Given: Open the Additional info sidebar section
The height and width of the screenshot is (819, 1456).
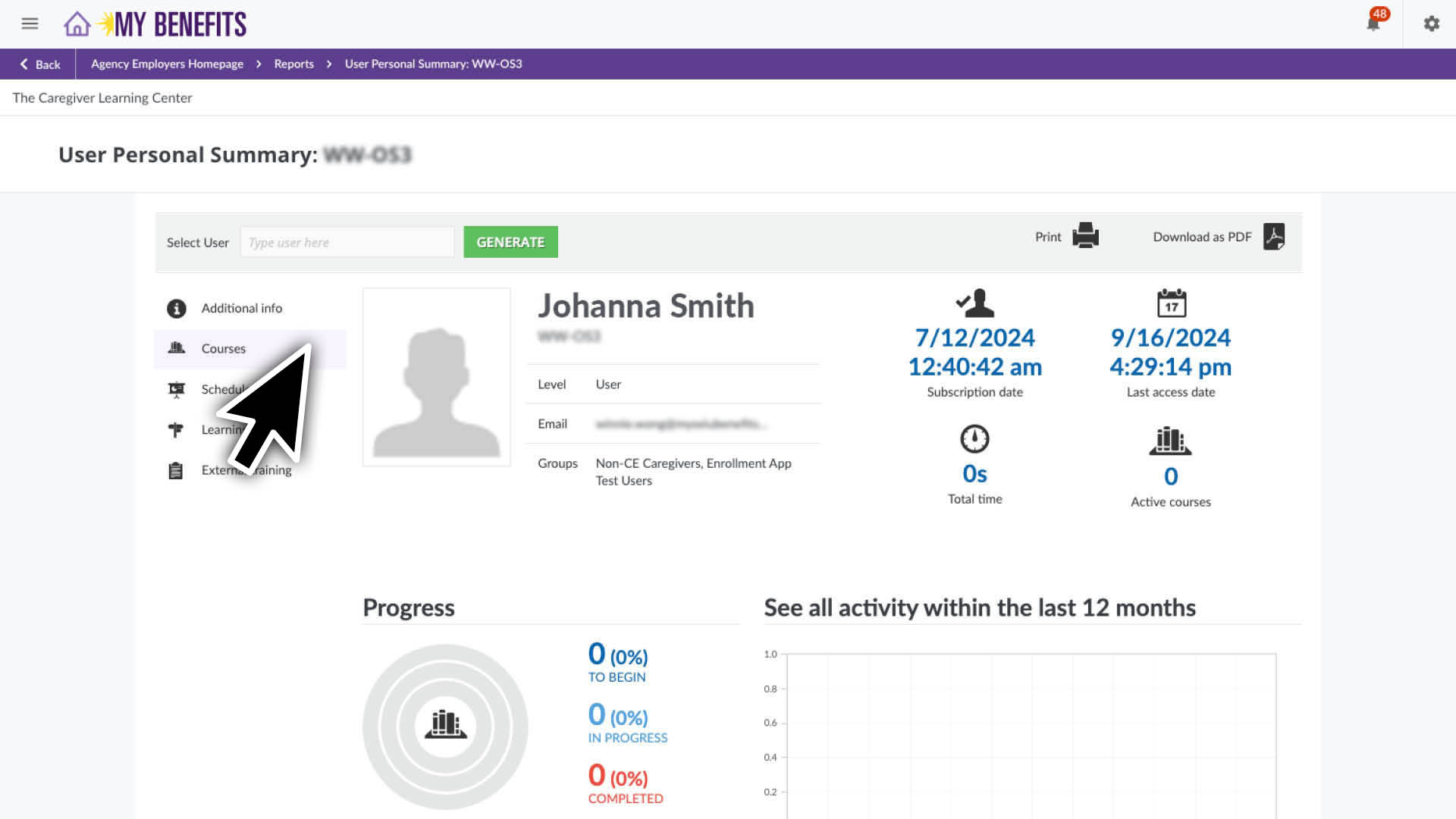Looking at the screenshot, I should point(241,308).
